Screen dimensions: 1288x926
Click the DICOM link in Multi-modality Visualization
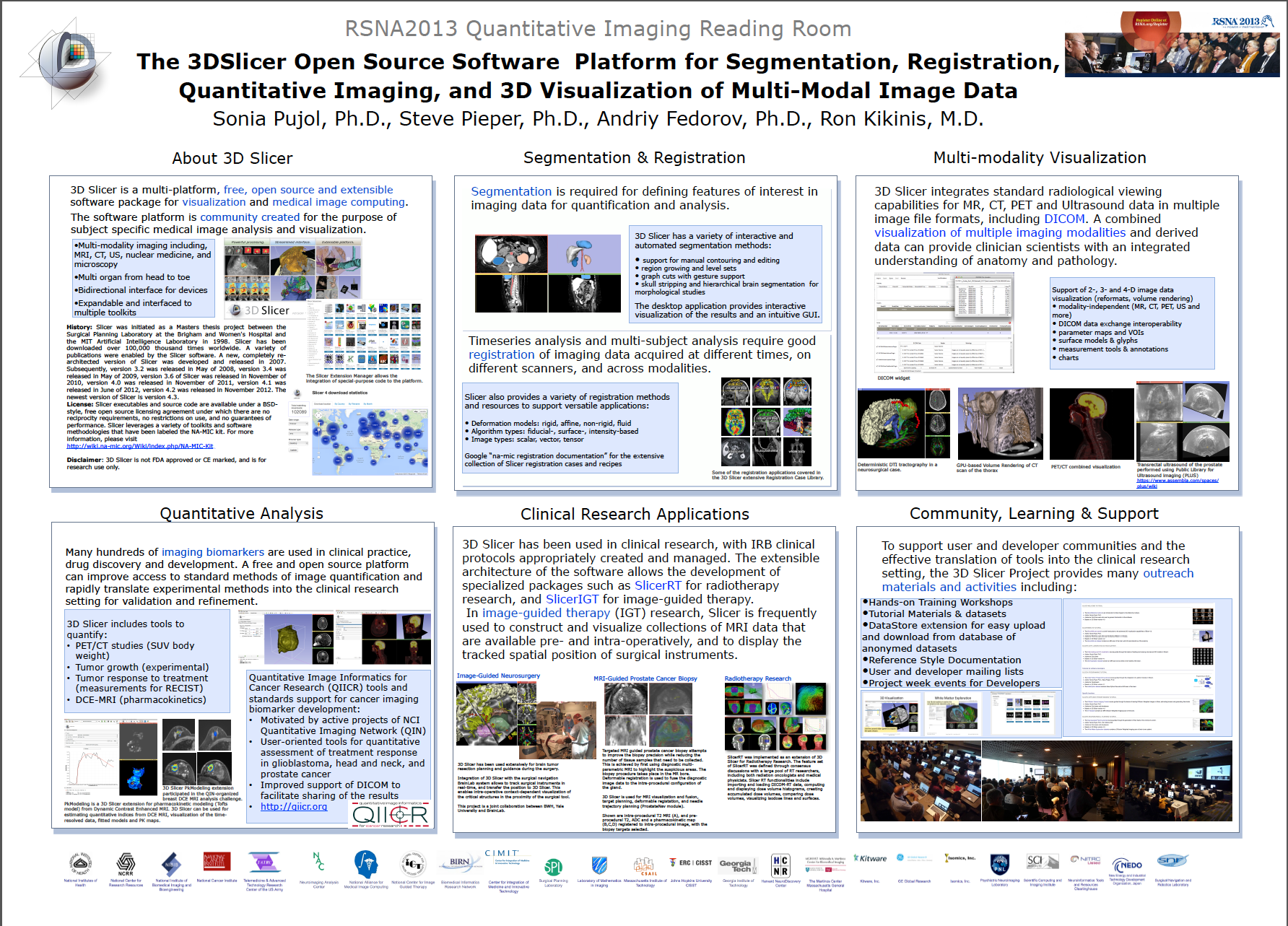click(1064, 219)
